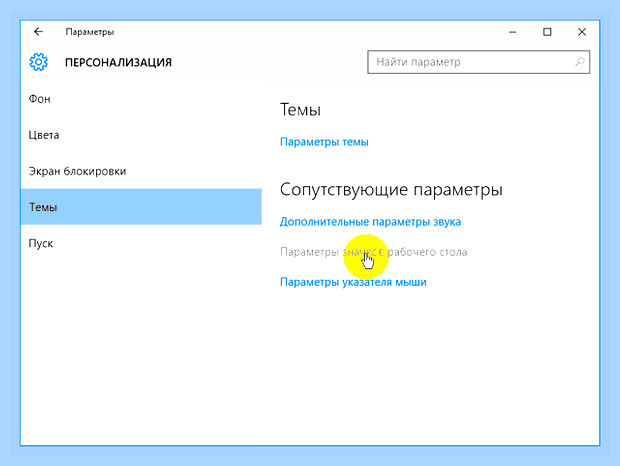Open "Параметры указателя мыши" link
620x466 pixels.
click(353, 282)
